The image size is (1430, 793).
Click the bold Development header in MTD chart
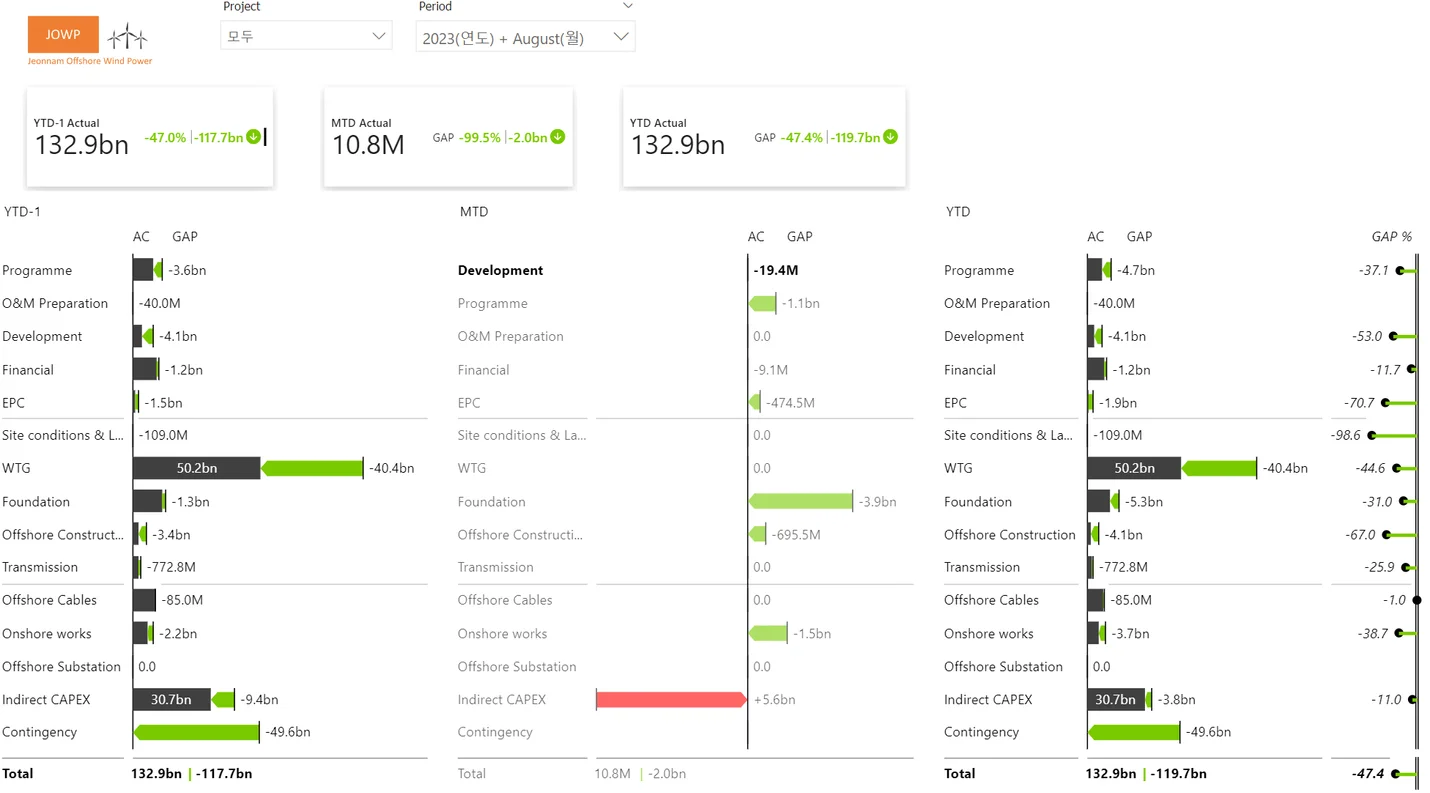tap(501, 270)
